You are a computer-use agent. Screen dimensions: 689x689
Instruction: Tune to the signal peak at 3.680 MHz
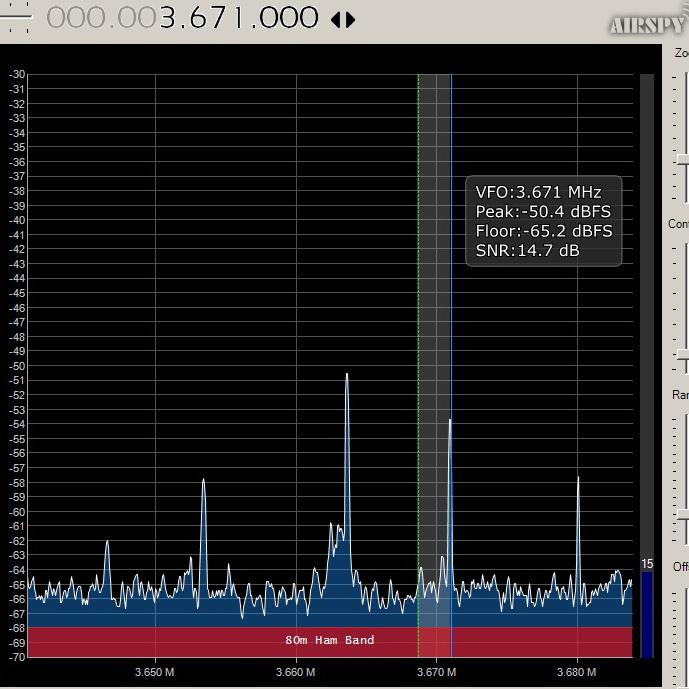(578, 478)
